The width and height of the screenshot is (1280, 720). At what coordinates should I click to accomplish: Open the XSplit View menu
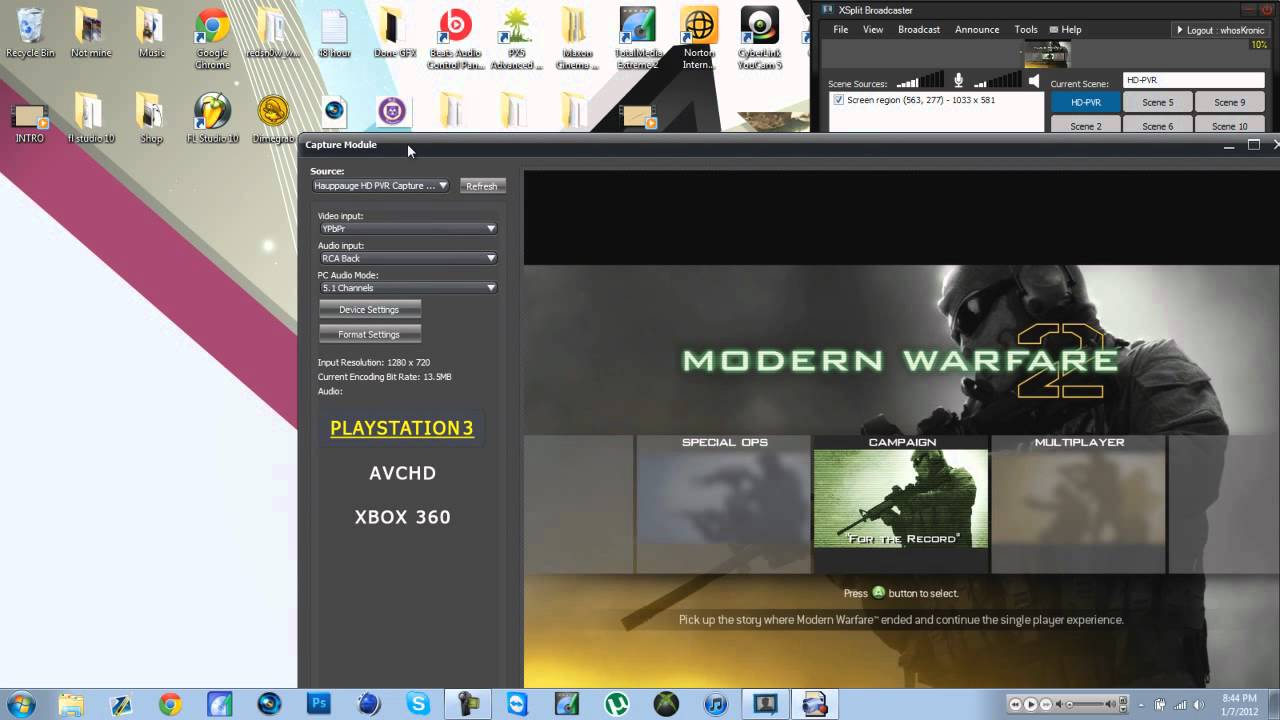click(873, 30)
